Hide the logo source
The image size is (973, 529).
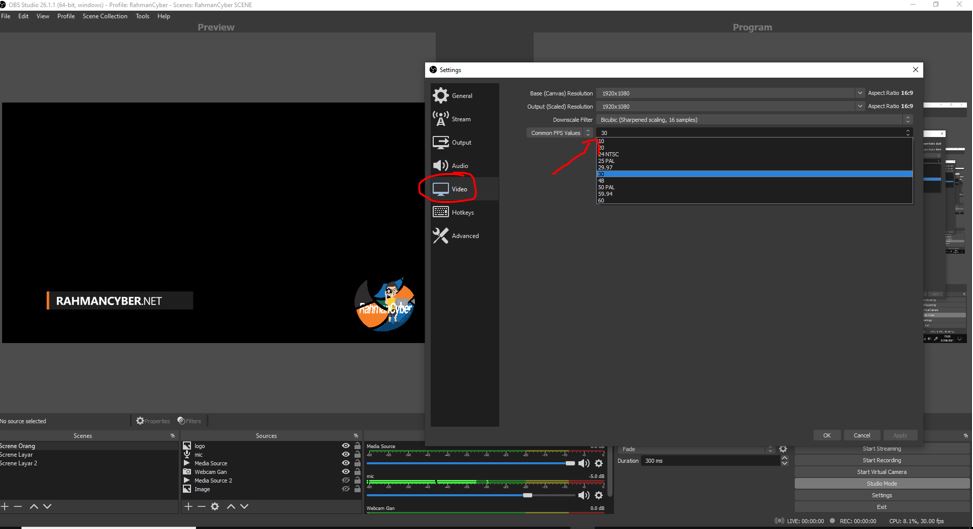(x=346, y=446)
